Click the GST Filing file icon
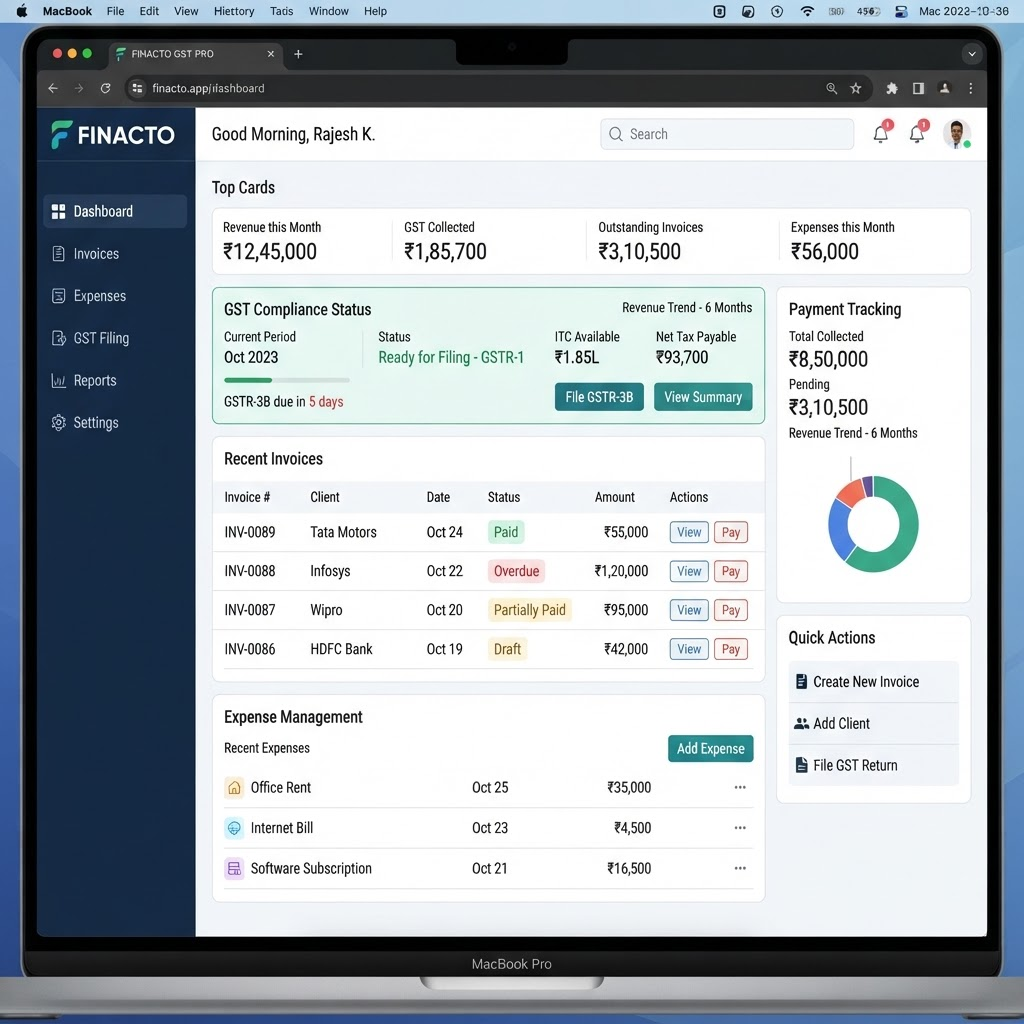Screen dimensions: 1024x1024 tap(58, 338)
